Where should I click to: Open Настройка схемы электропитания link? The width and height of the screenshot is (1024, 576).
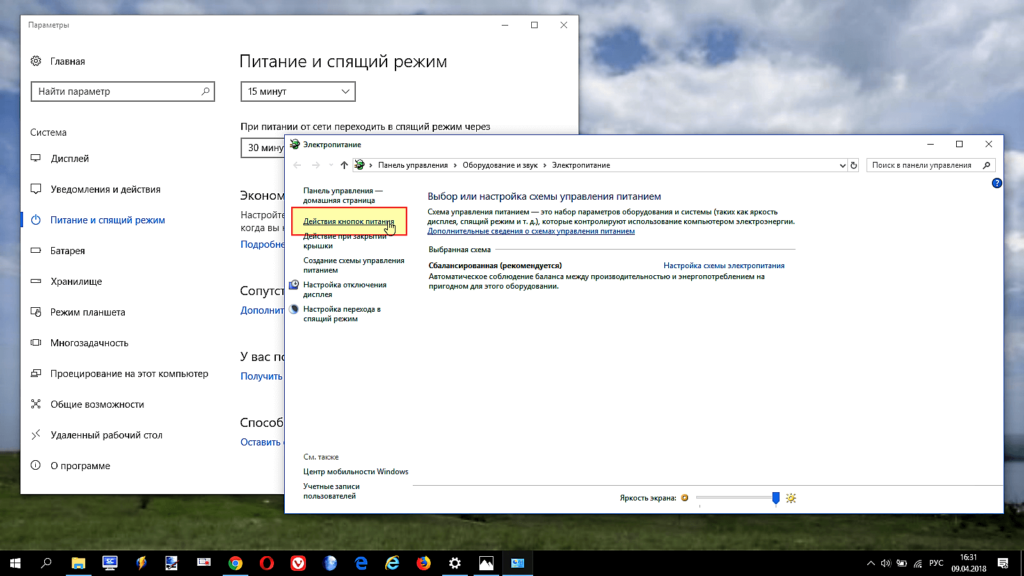[724, 266]
